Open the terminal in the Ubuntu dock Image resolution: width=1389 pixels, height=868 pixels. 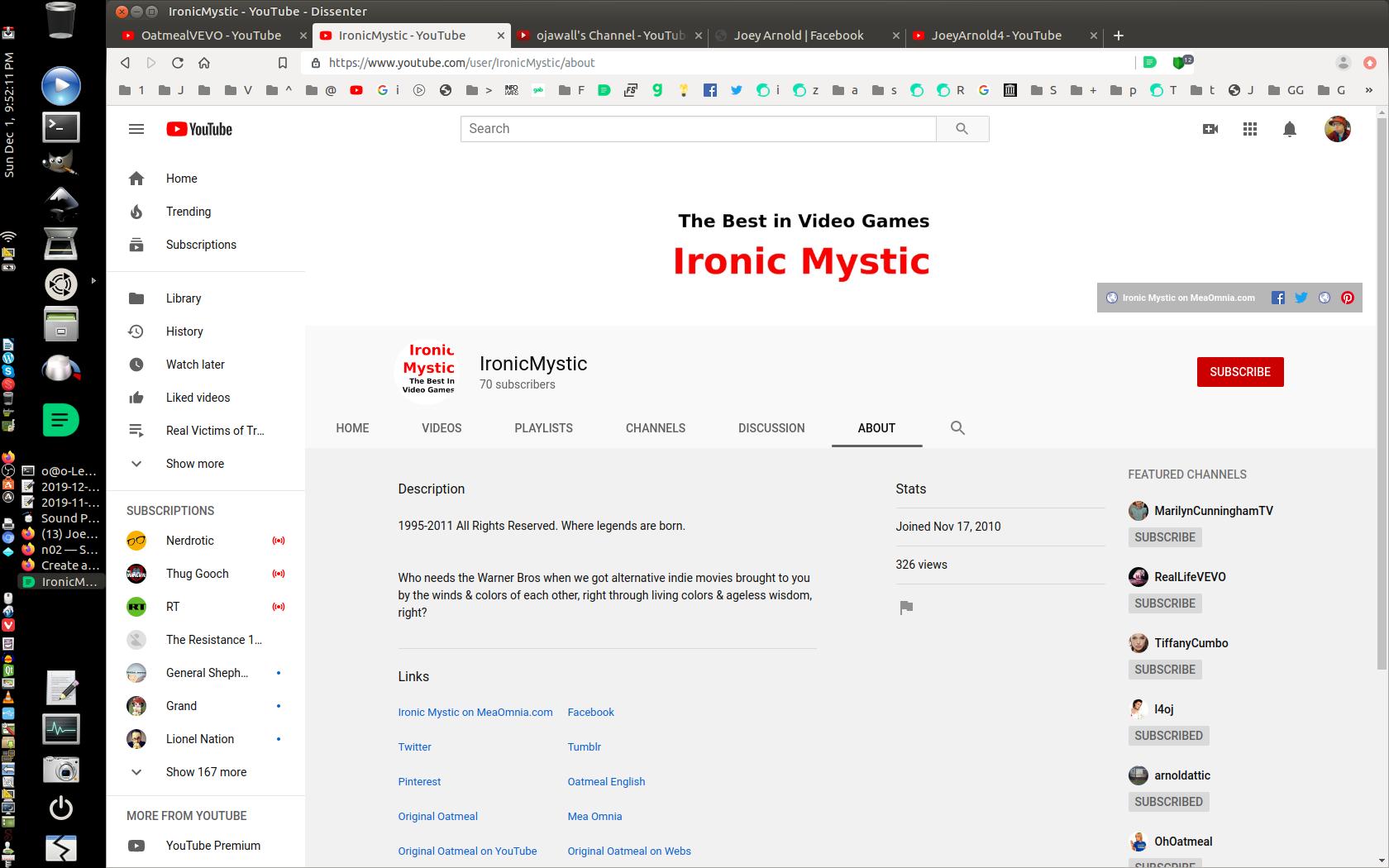61,126
